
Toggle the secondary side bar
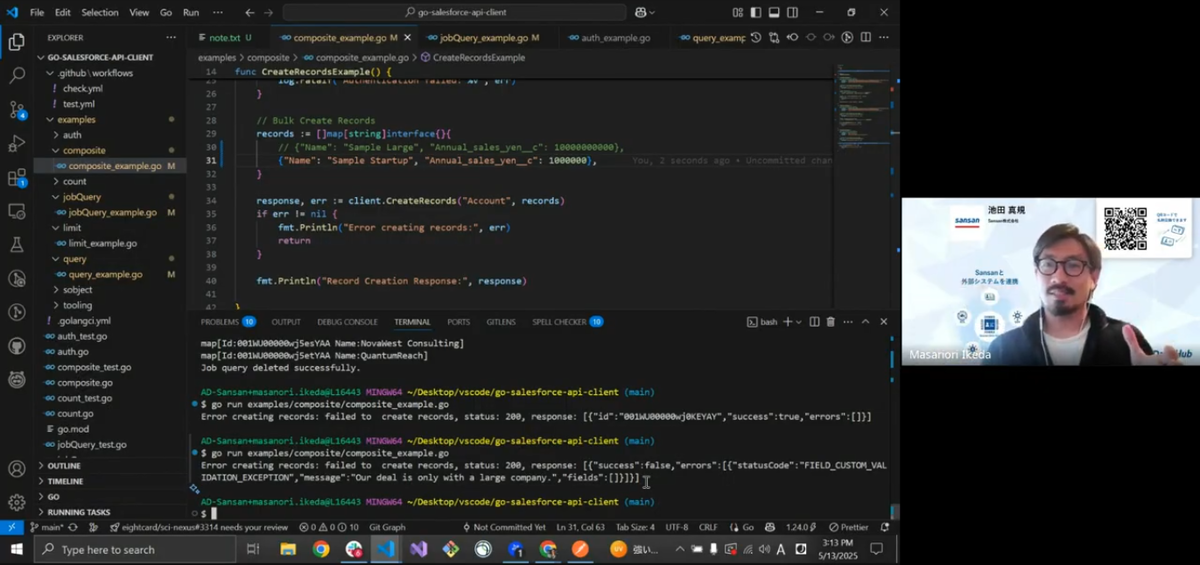coord(791,12)
